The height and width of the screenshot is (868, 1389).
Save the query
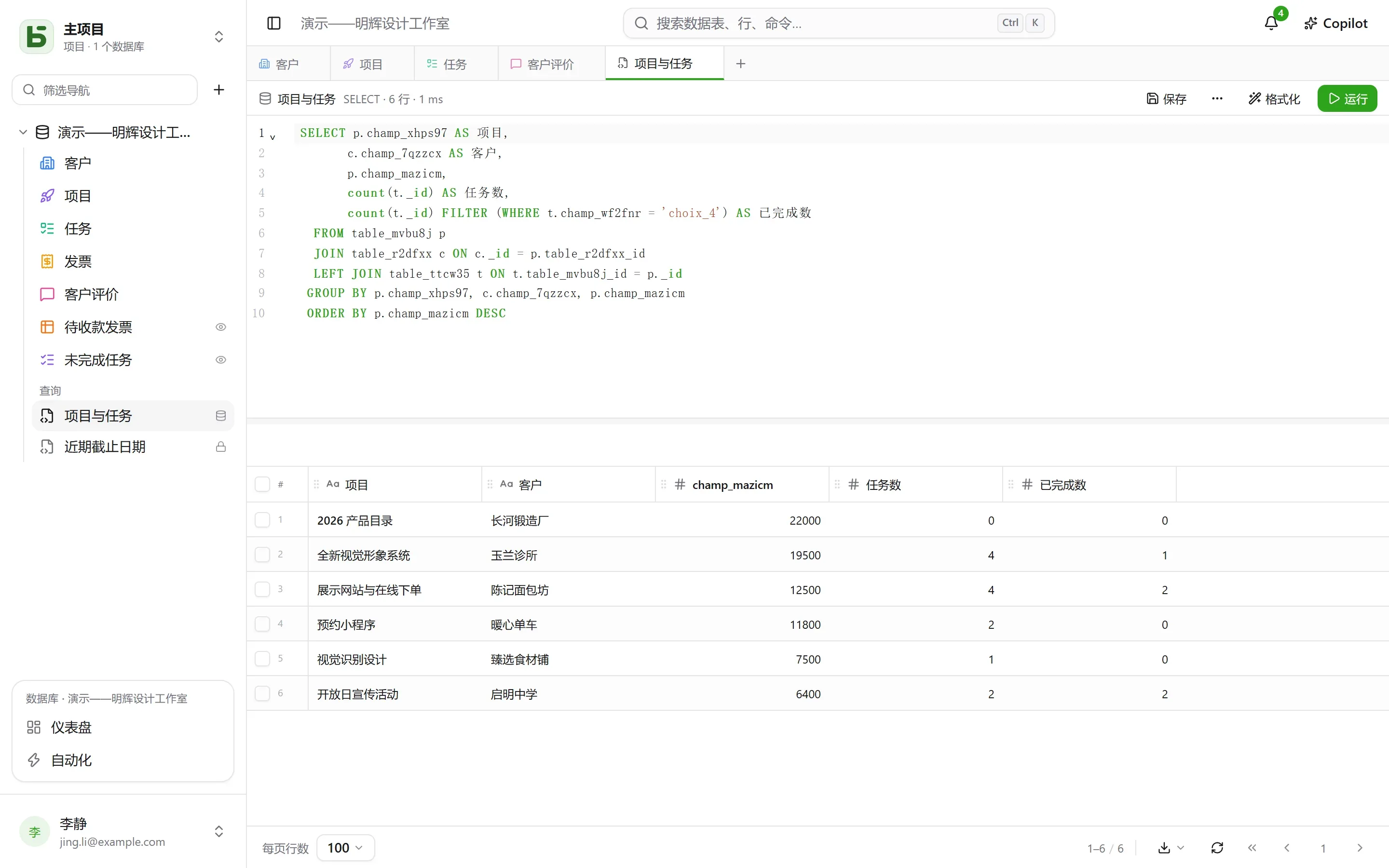click(x=1166, y=99)
